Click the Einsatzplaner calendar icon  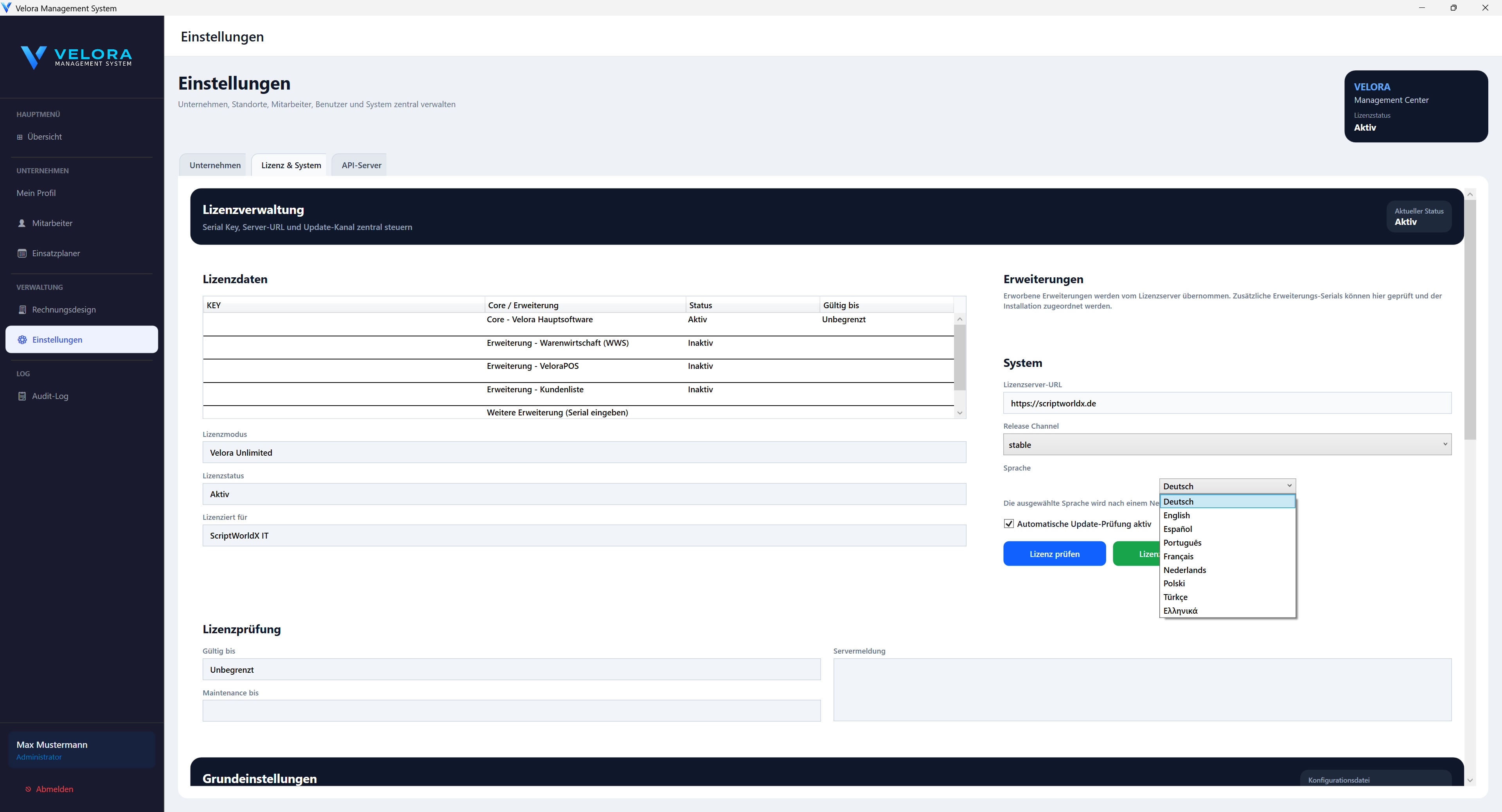pos(22,253)
